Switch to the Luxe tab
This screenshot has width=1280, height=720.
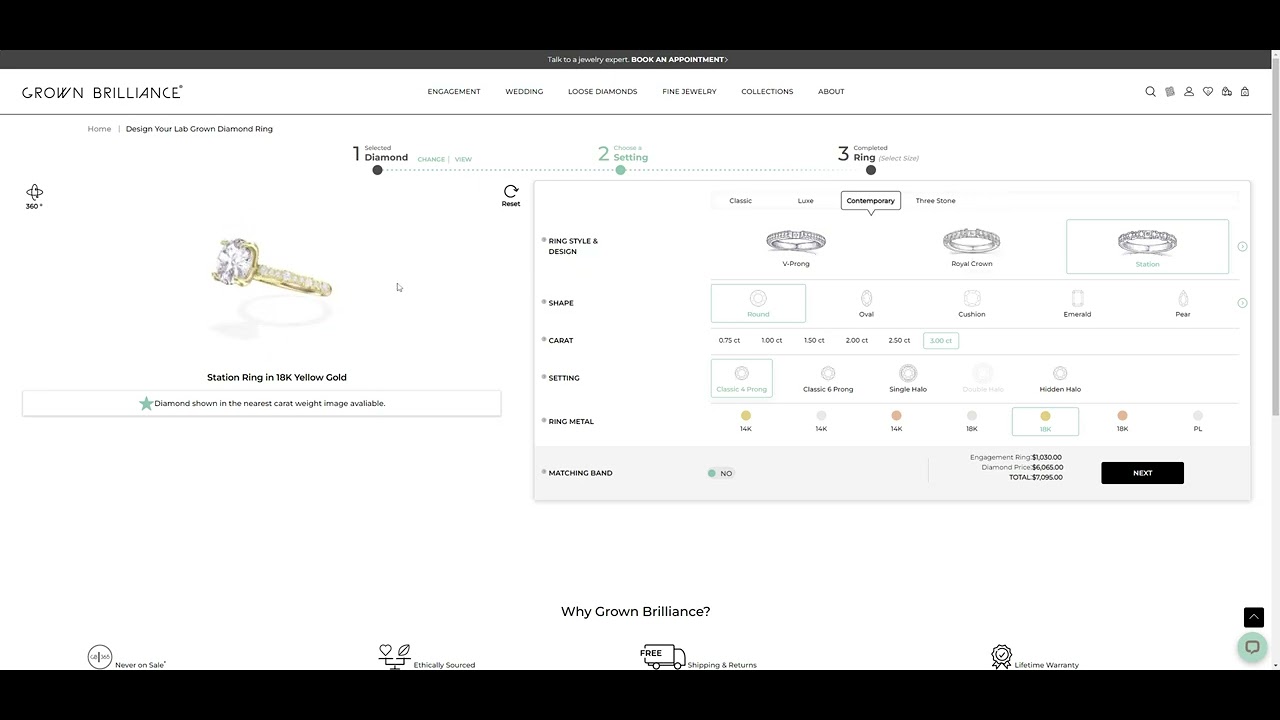click(805, 200)
